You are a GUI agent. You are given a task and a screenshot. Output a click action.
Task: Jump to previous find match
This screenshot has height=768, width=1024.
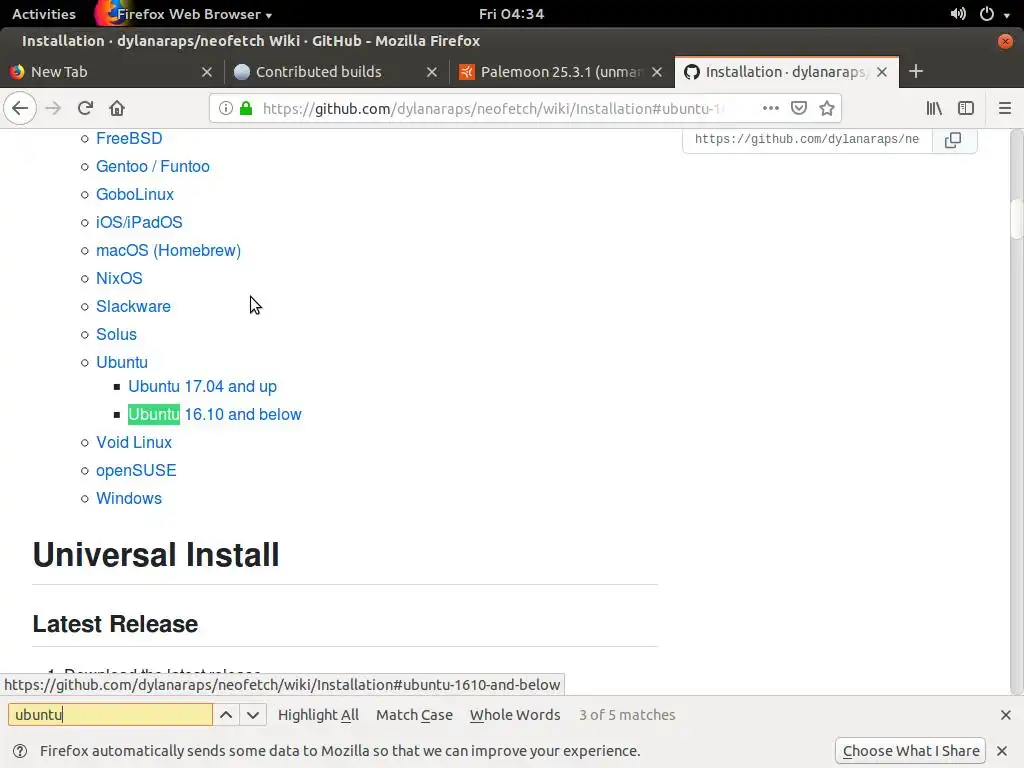pos(226,714)
